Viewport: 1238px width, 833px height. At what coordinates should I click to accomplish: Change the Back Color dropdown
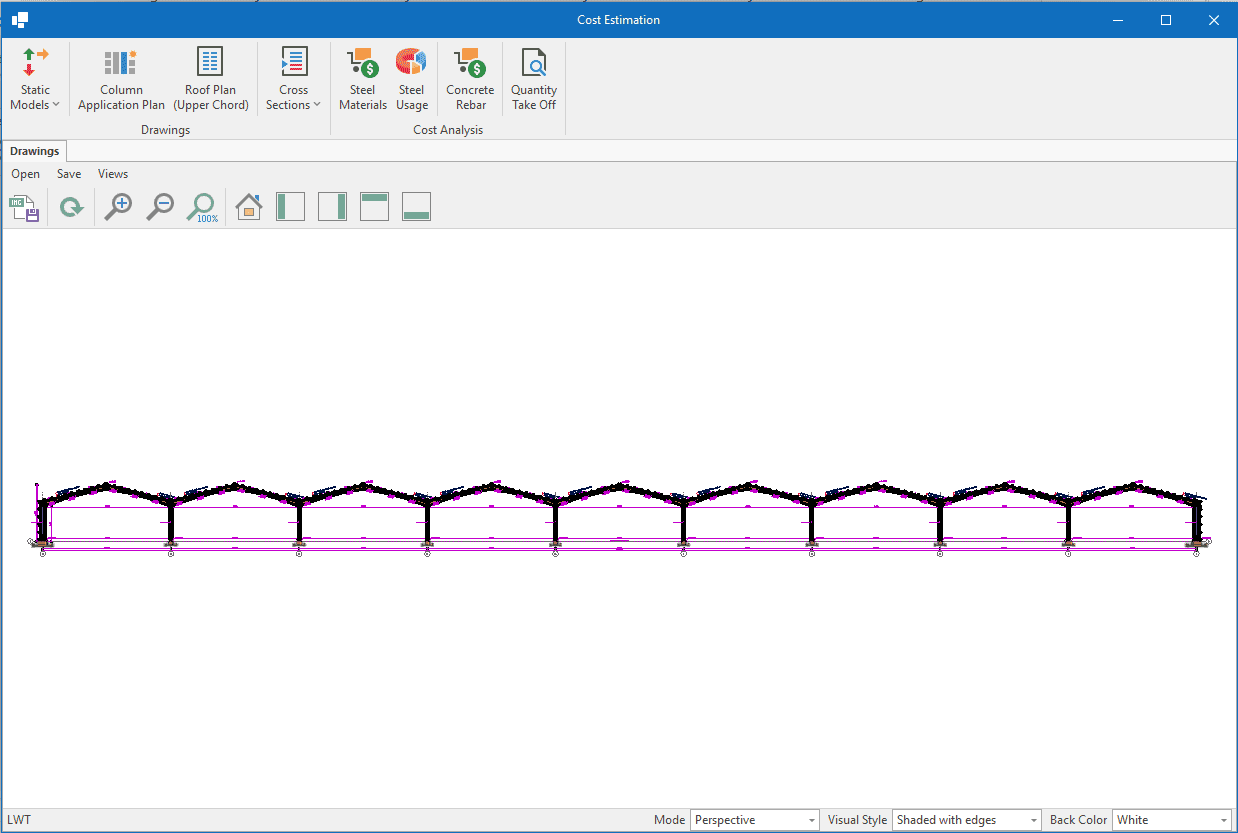pyautogui.click(x=1171, y=820)
